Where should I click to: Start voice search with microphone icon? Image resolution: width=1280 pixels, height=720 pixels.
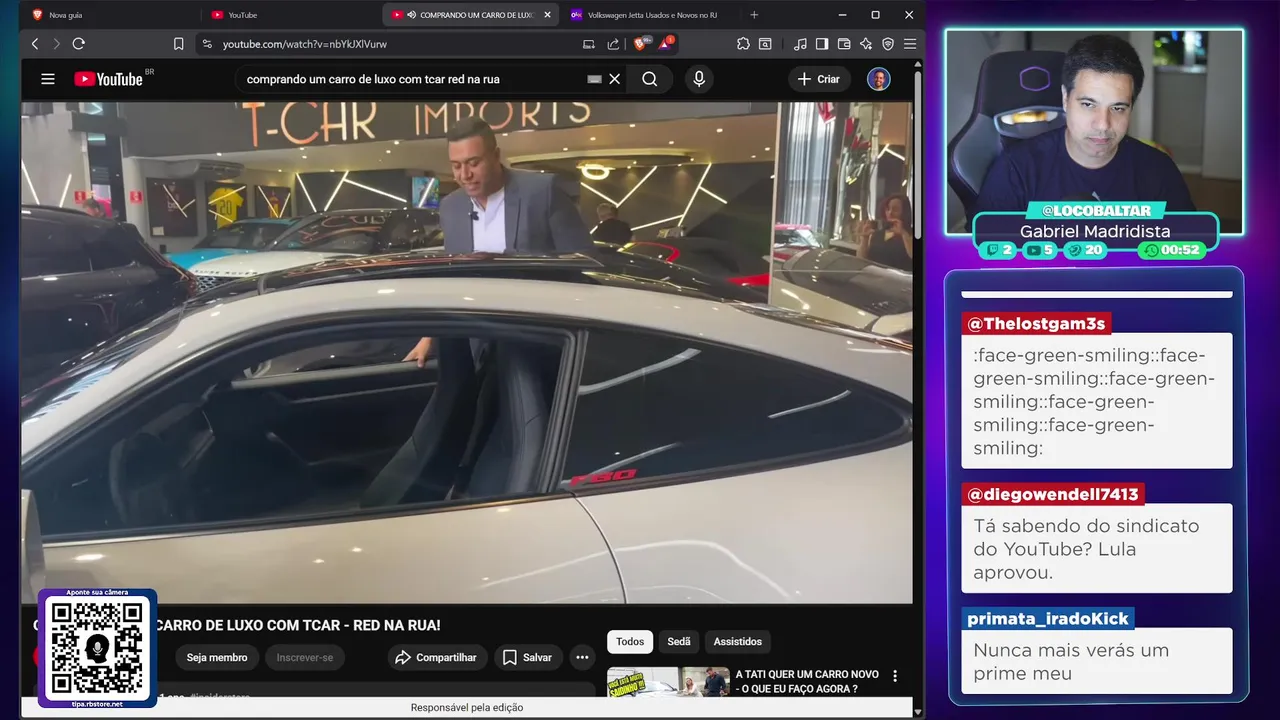(x=699, y=79)
